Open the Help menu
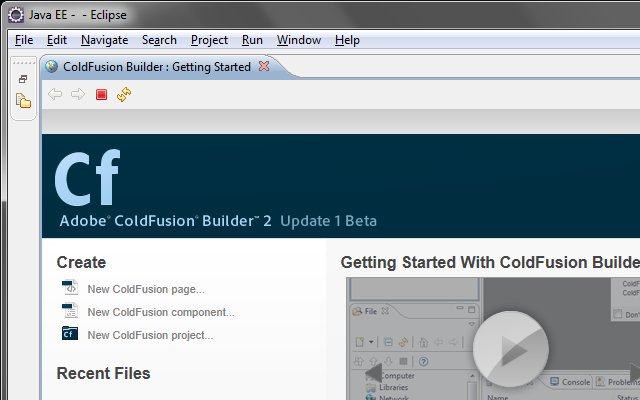Screen dimensions: 640x400 (x=347, y=40)
